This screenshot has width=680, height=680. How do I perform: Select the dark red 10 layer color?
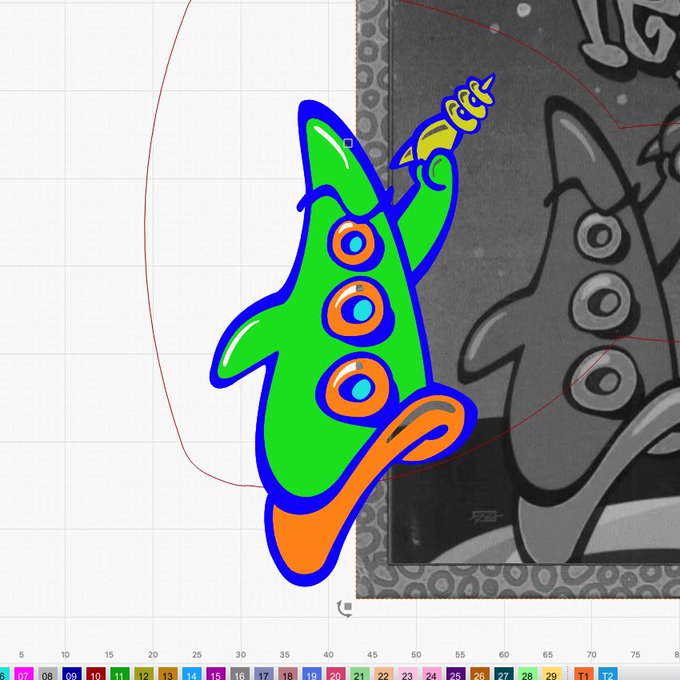[96, 674]
